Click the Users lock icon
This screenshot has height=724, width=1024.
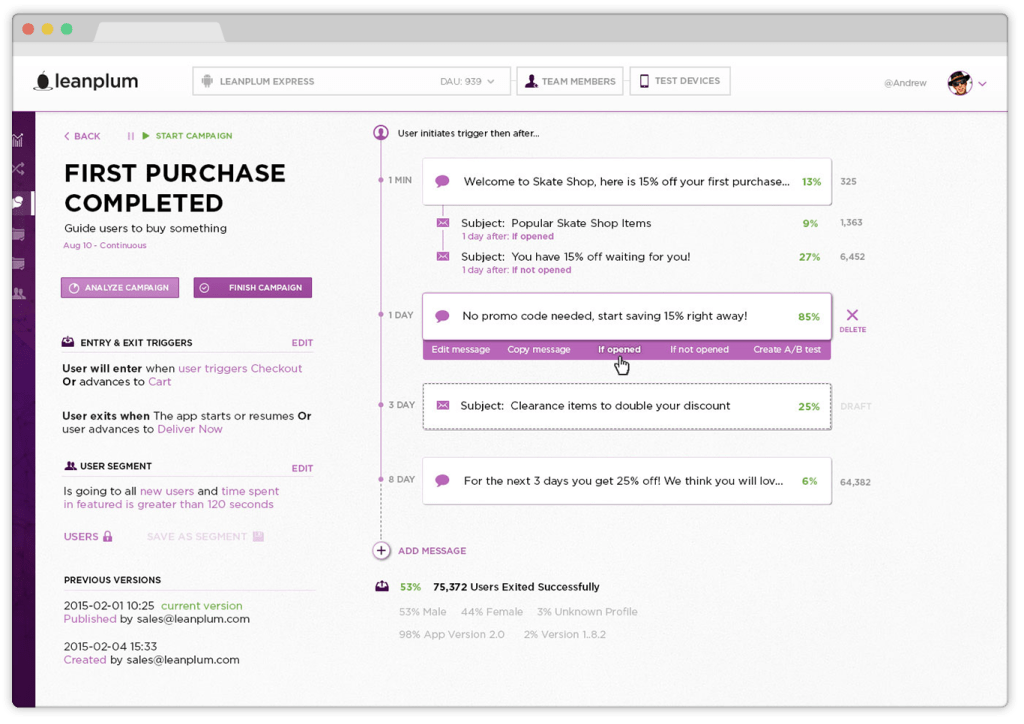[108, 537]
